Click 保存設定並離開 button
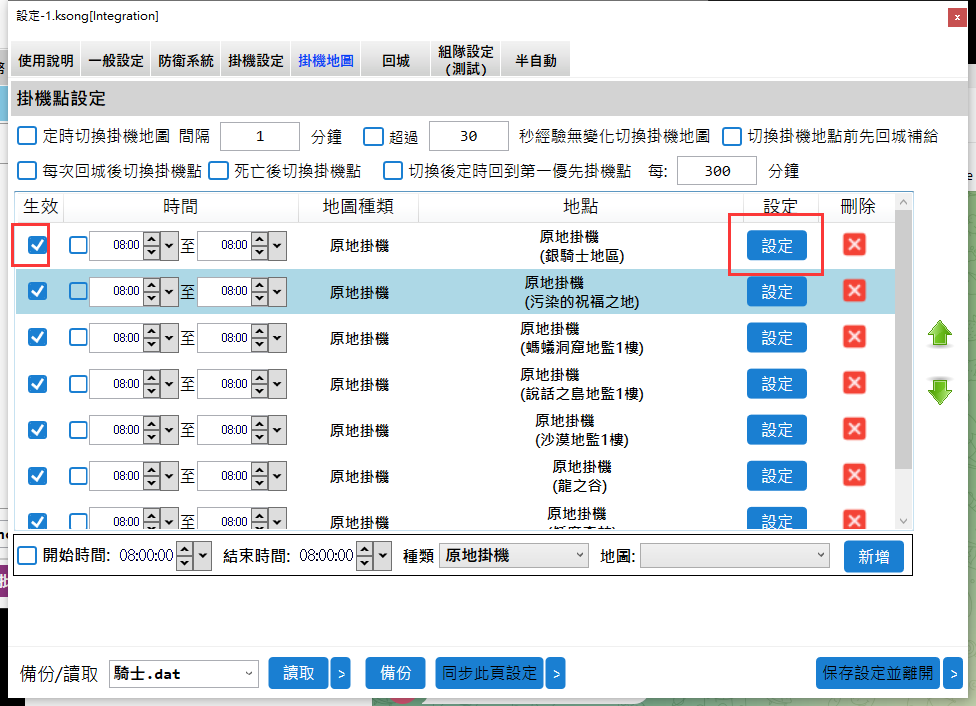Viewport: 976px width, 706px height. 878,674
